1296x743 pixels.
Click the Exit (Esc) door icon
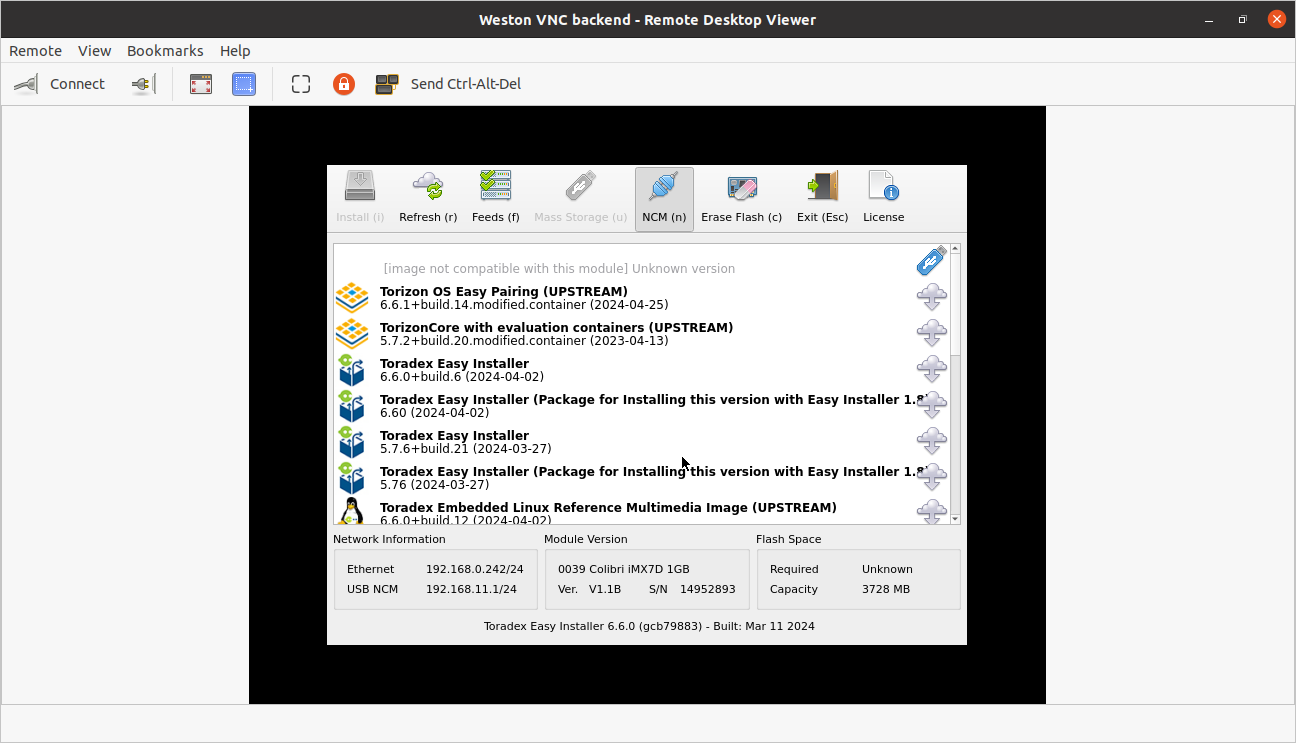[822, 187]
